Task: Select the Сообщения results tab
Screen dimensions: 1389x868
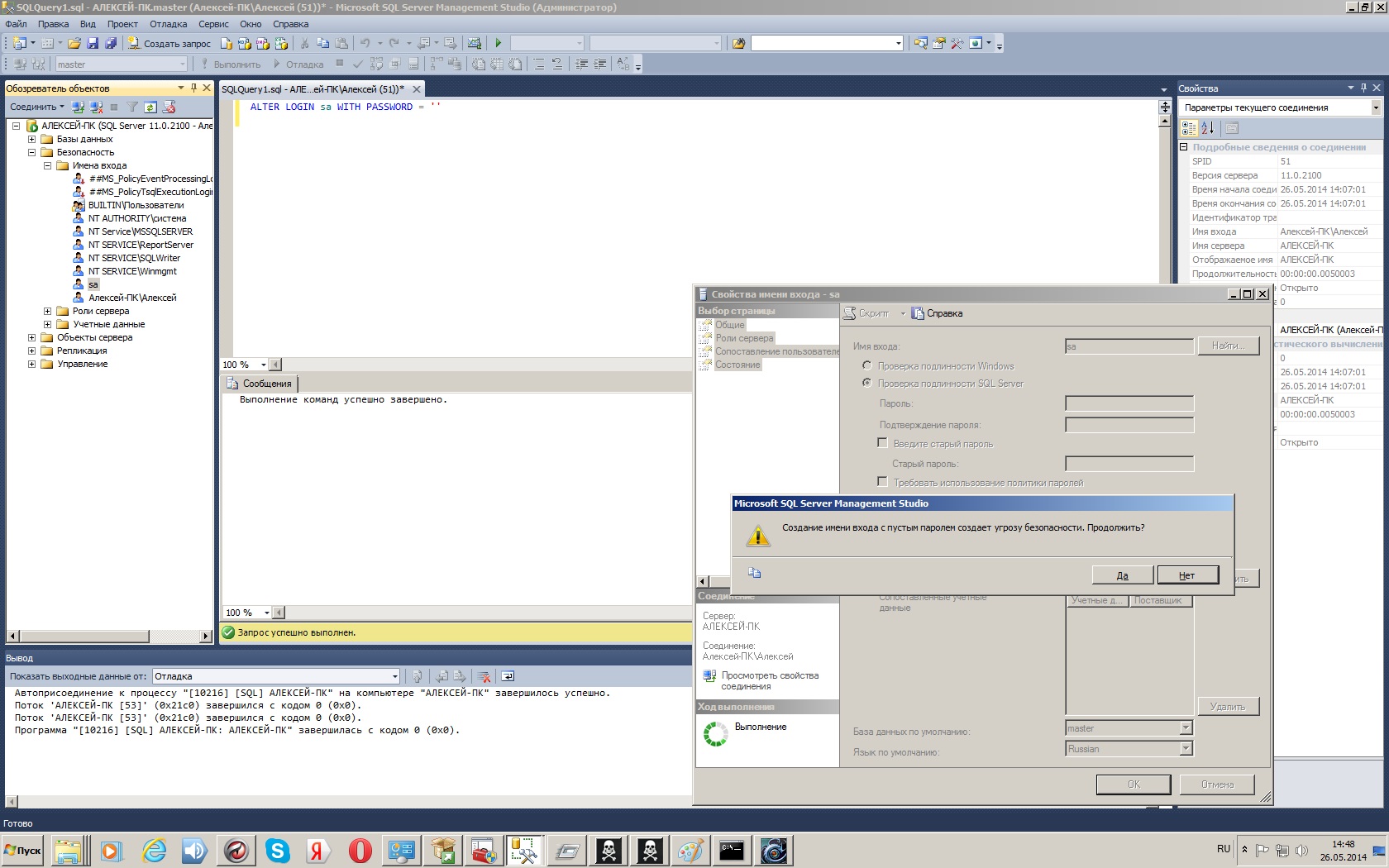Action: click(260, 384)
